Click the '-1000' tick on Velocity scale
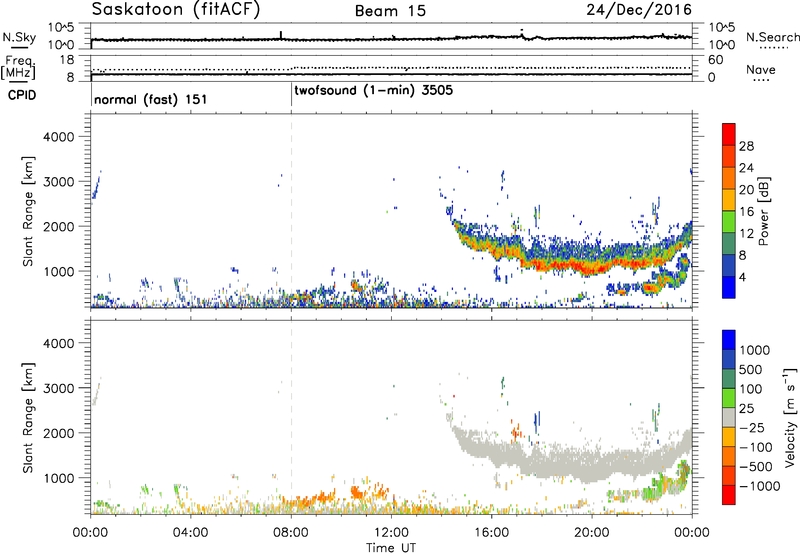 tap(759, 486)
